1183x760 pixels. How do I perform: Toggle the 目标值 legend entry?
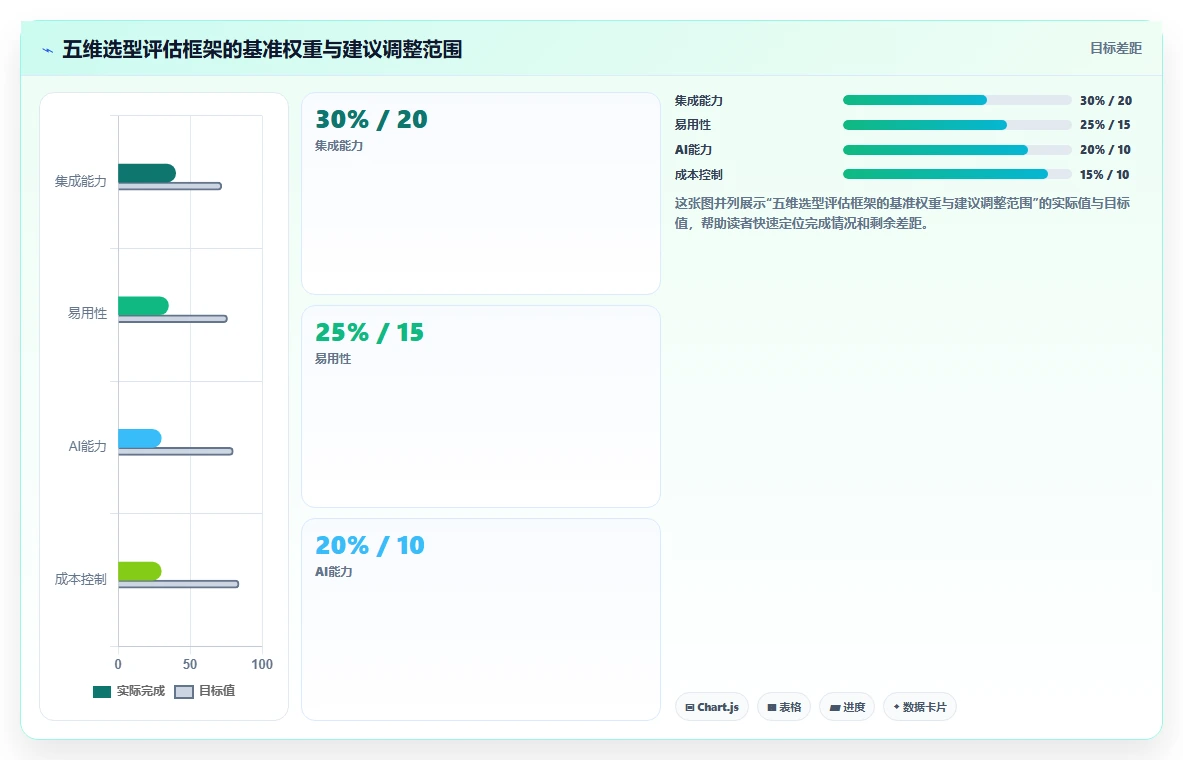click(204, 691)
